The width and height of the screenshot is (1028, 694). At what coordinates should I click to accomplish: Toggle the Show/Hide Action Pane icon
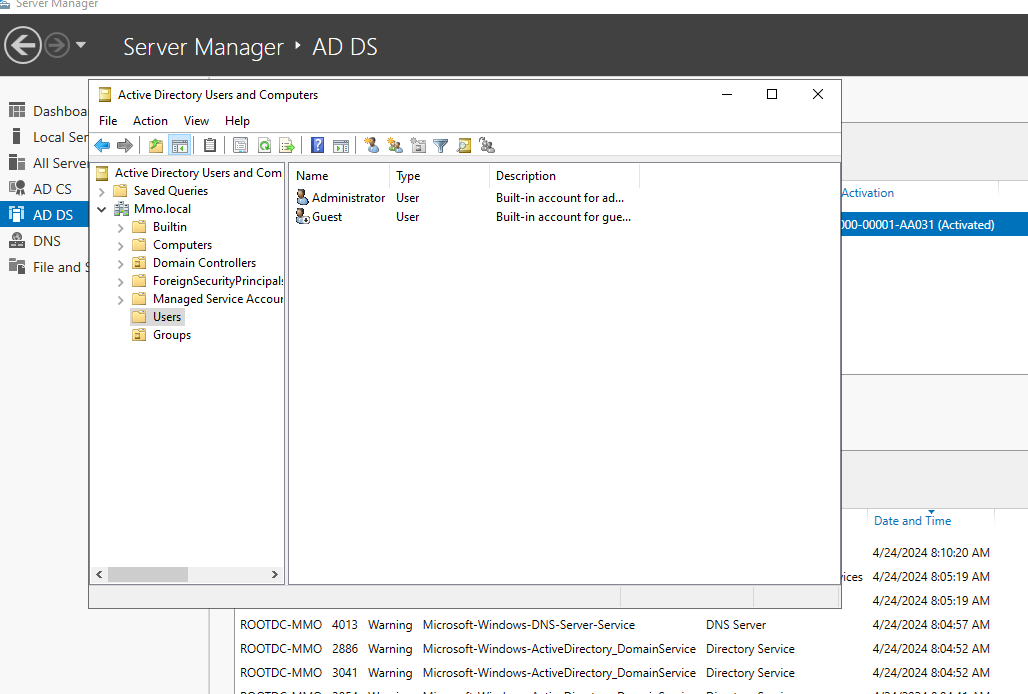[x=341, y=145]
